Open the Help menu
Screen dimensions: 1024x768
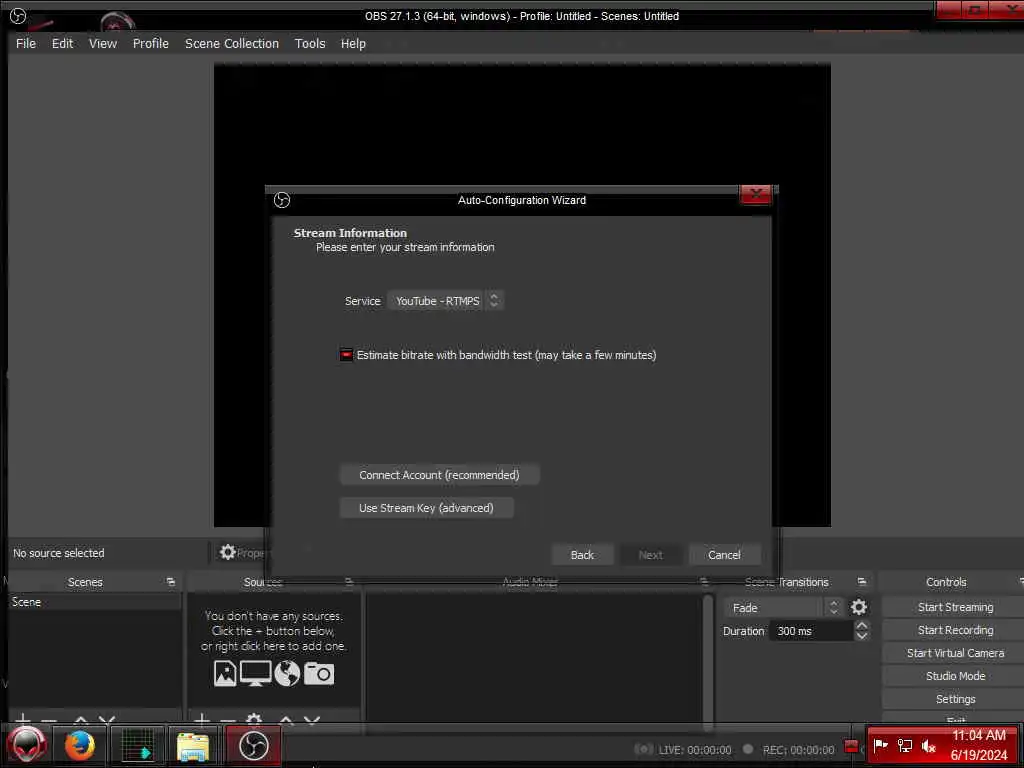pos(353,43)
